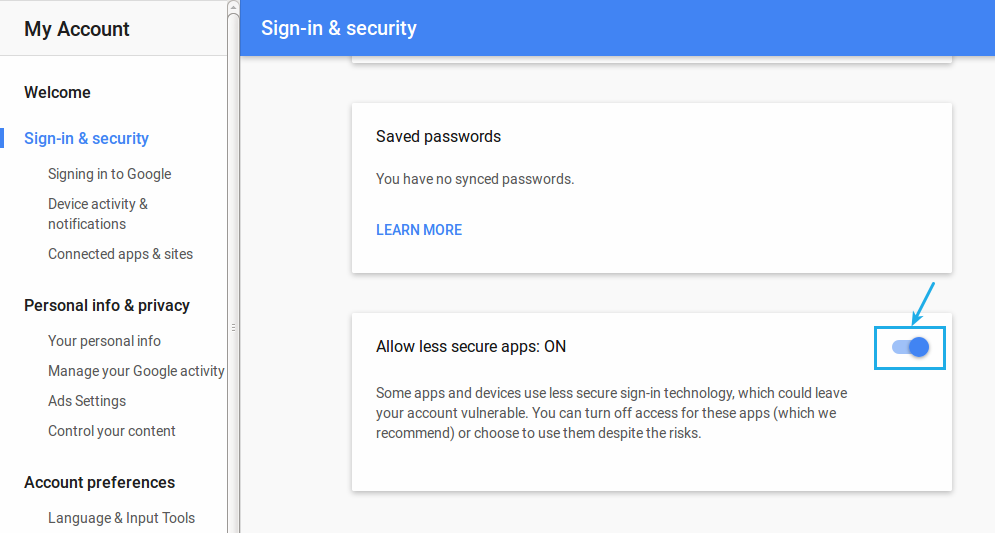This screenshot has height=533, width=995.
Task: Click the sidebar scrollbar up arrow
Action: (234, 7)
